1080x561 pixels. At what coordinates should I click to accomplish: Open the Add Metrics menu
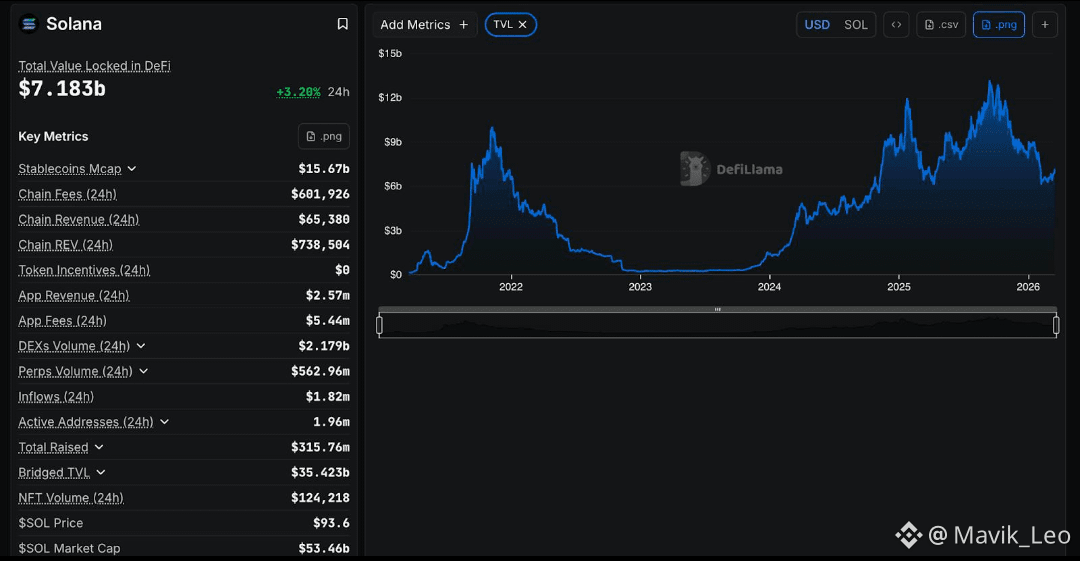424,25
